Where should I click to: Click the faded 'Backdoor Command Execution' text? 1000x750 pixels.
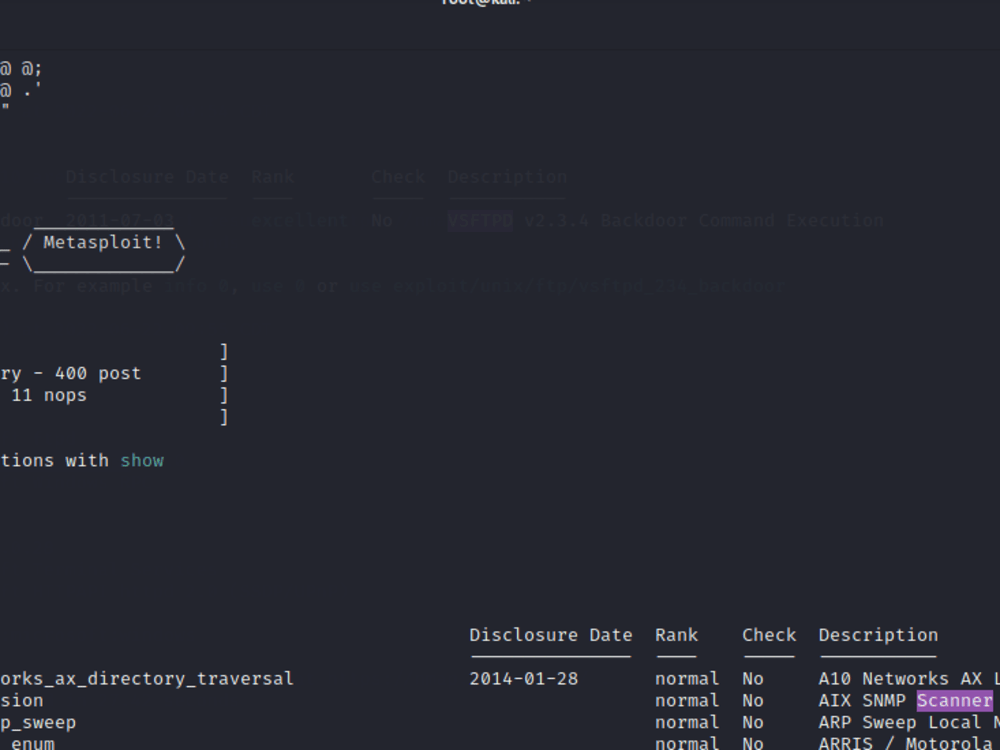[x=742, y=221]
